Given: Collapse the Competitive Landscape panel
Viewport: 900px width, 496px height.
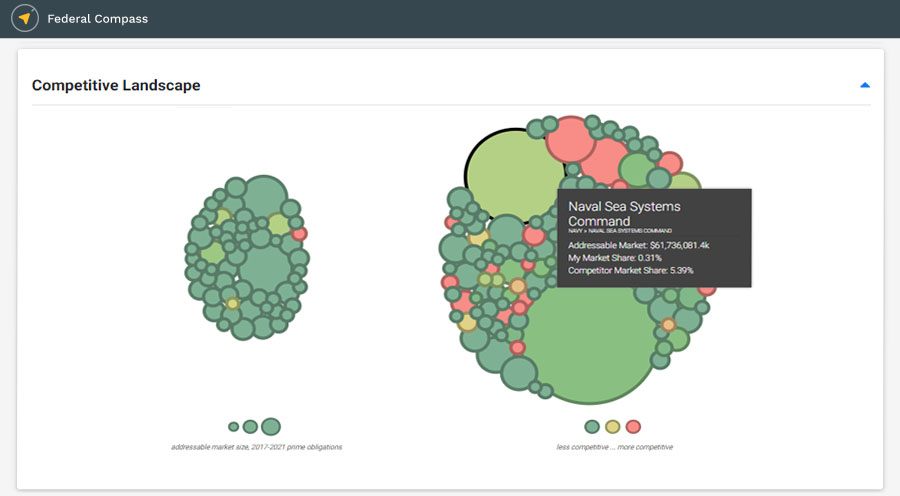Looking at the screenshot, I should pyautogui.click(x=865, y=86).
